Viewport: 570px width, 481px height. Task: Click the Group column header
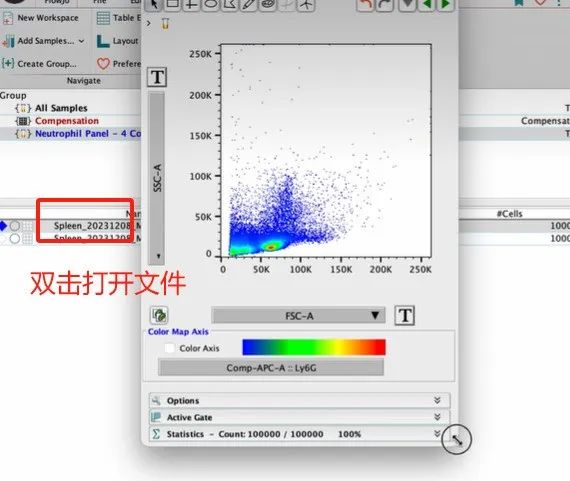pos(13,96)
